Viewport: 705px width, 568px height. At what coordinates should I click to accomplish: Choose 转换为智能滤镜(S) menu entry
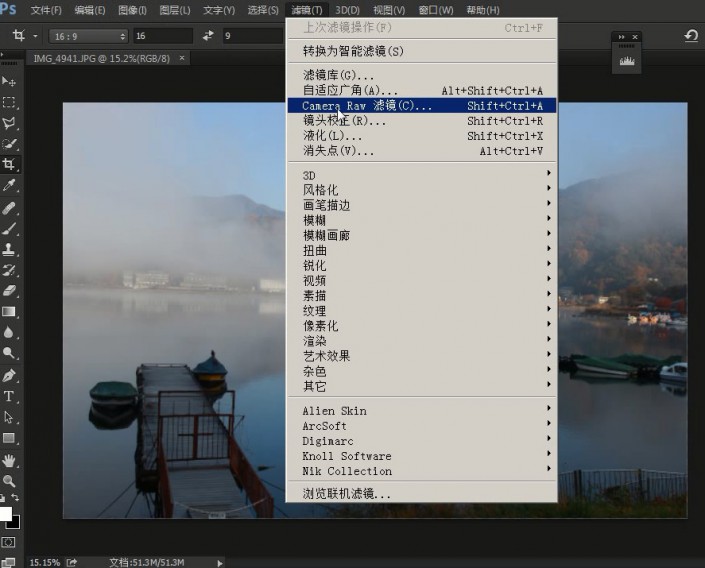[422, 51]
